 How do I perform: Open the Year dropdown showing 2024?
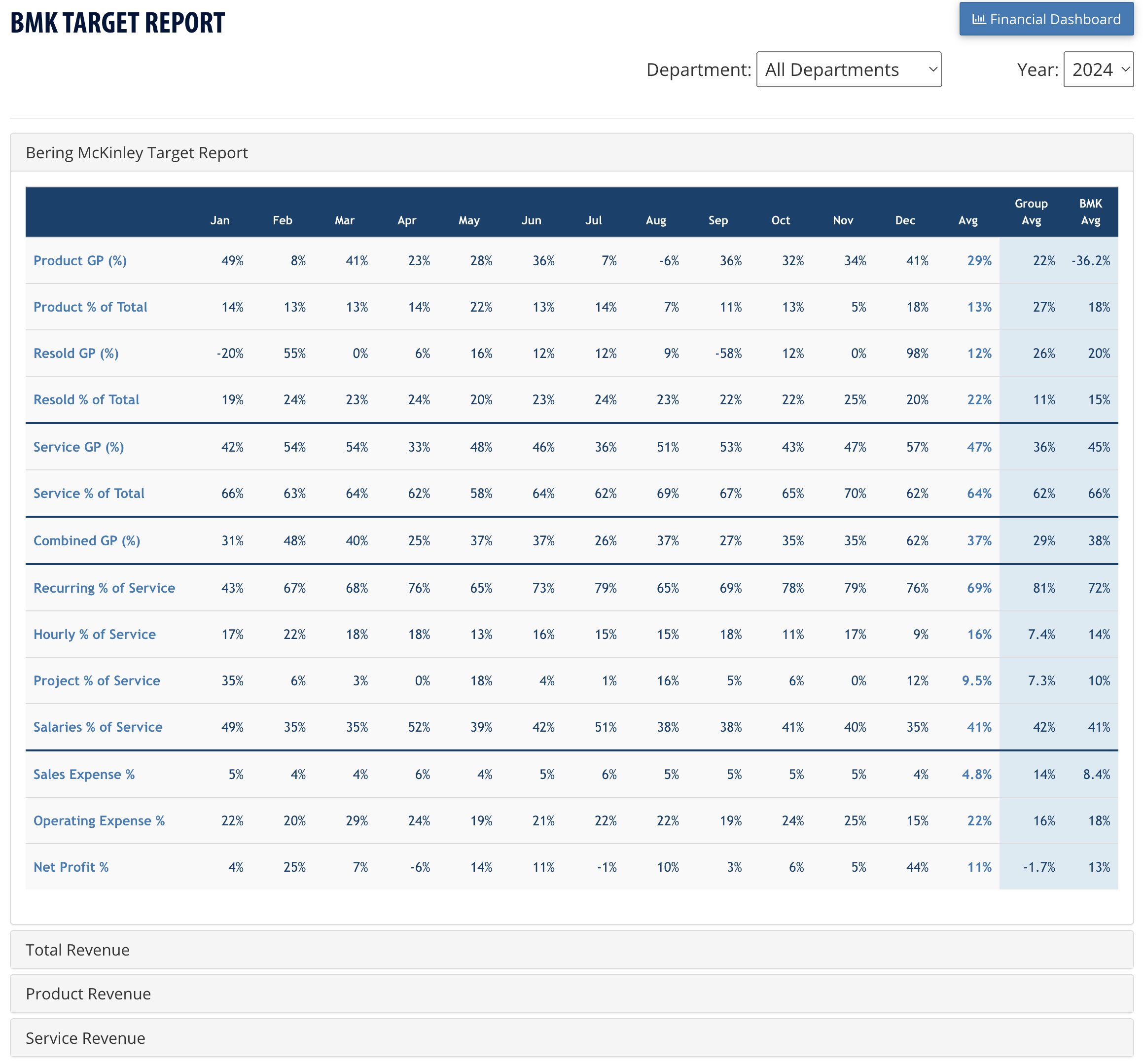coord(1098,70)
